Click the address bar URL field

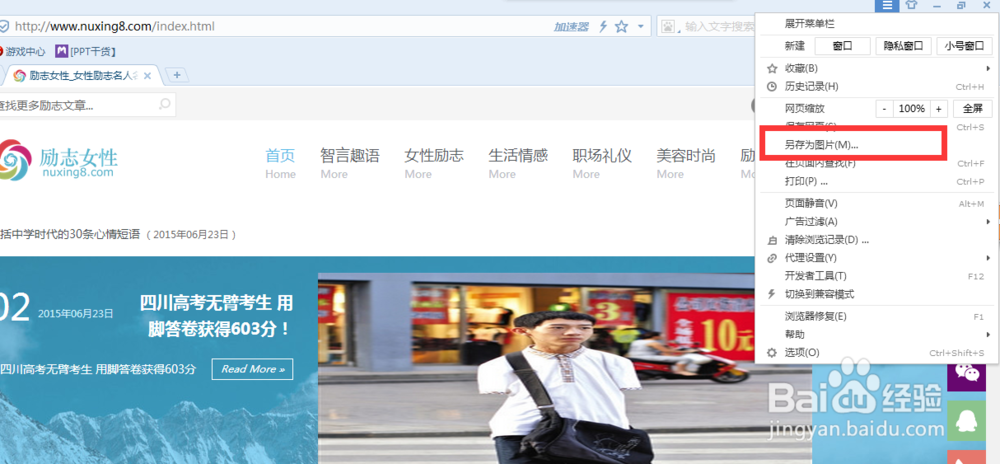(x=274, y=27)
